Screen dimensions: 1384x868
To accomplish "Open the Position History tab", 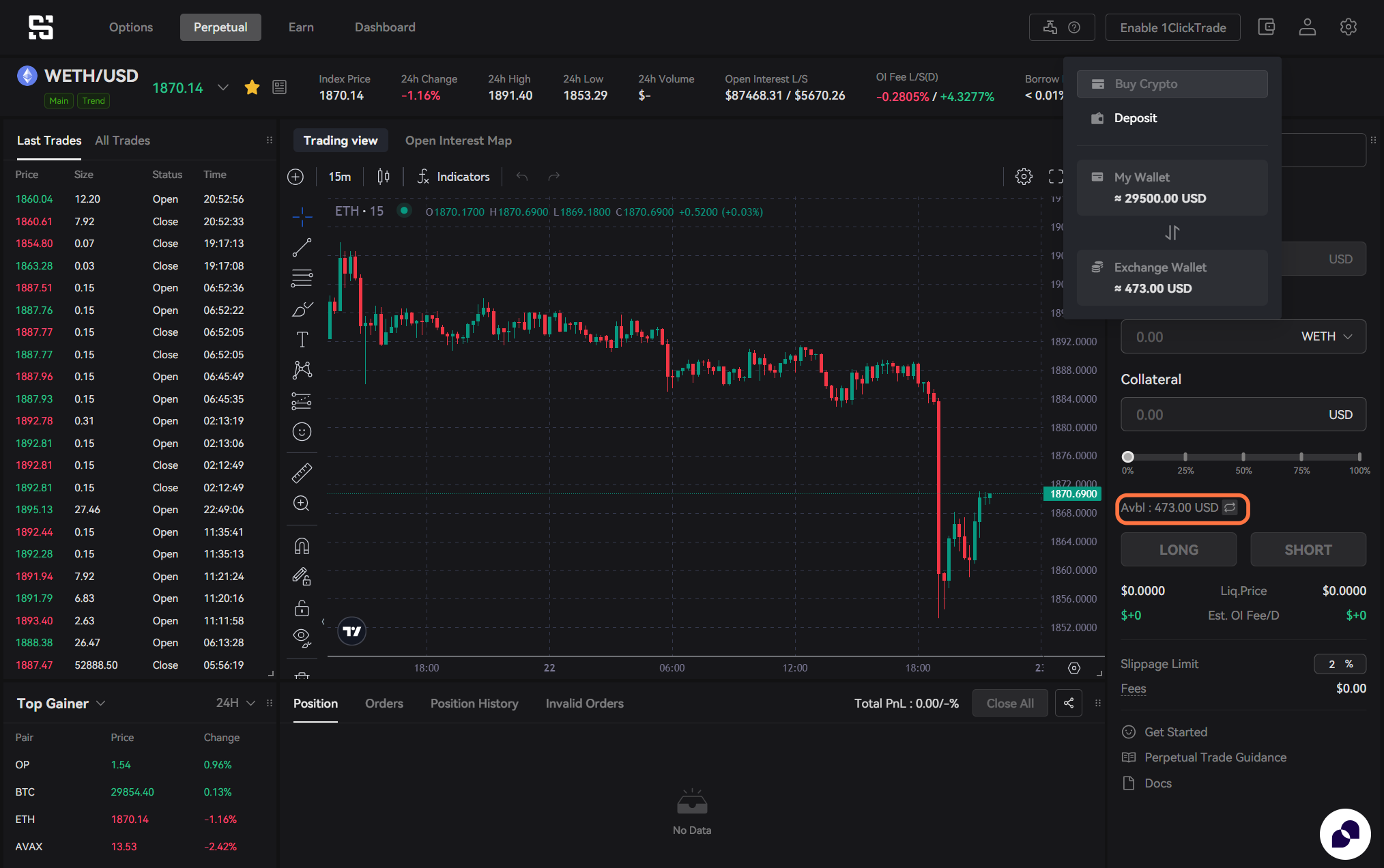I will click(474, 704).
